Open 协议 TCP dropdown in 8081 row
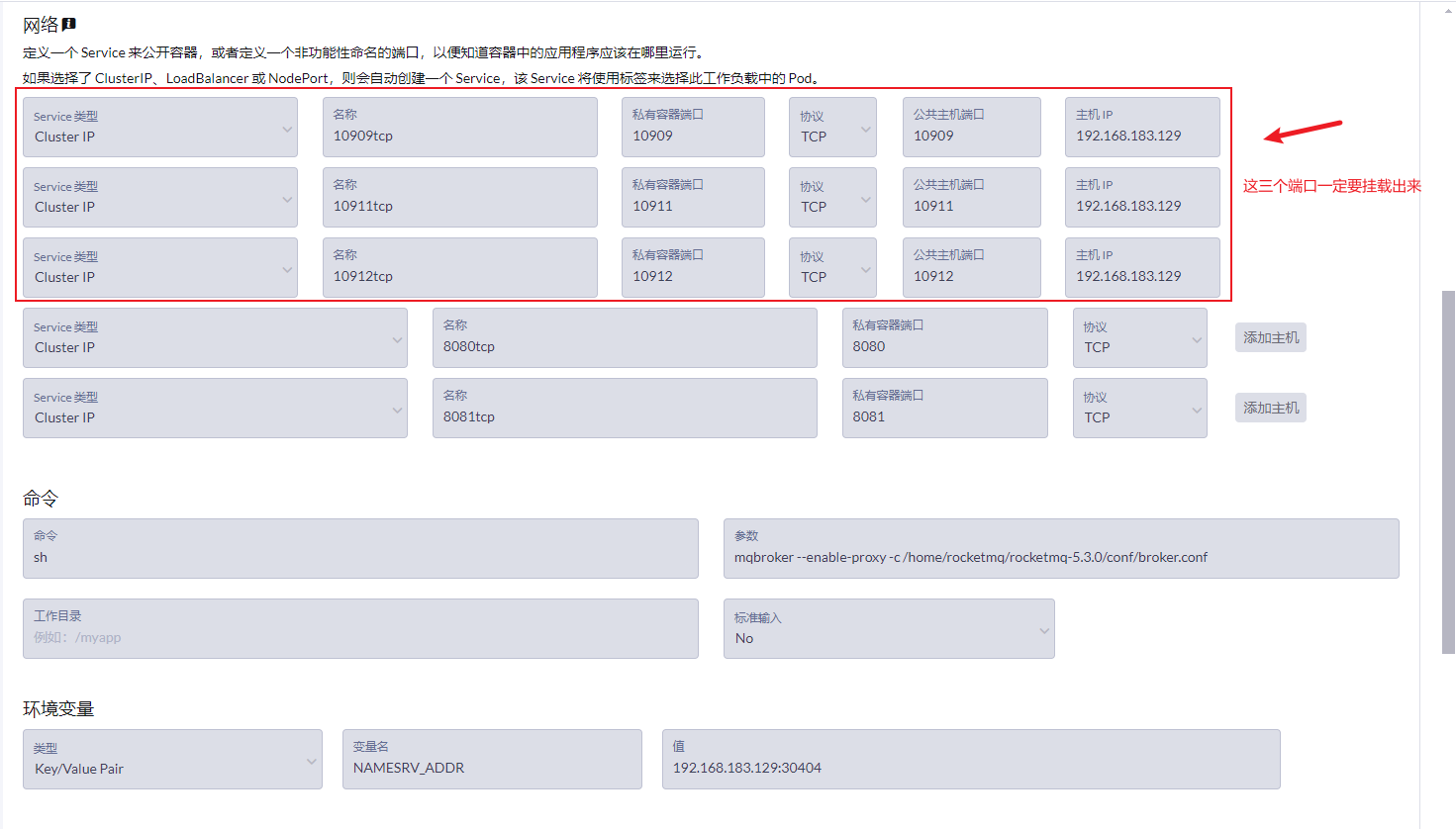The image size is (1456, 829). coord(1140,408)
